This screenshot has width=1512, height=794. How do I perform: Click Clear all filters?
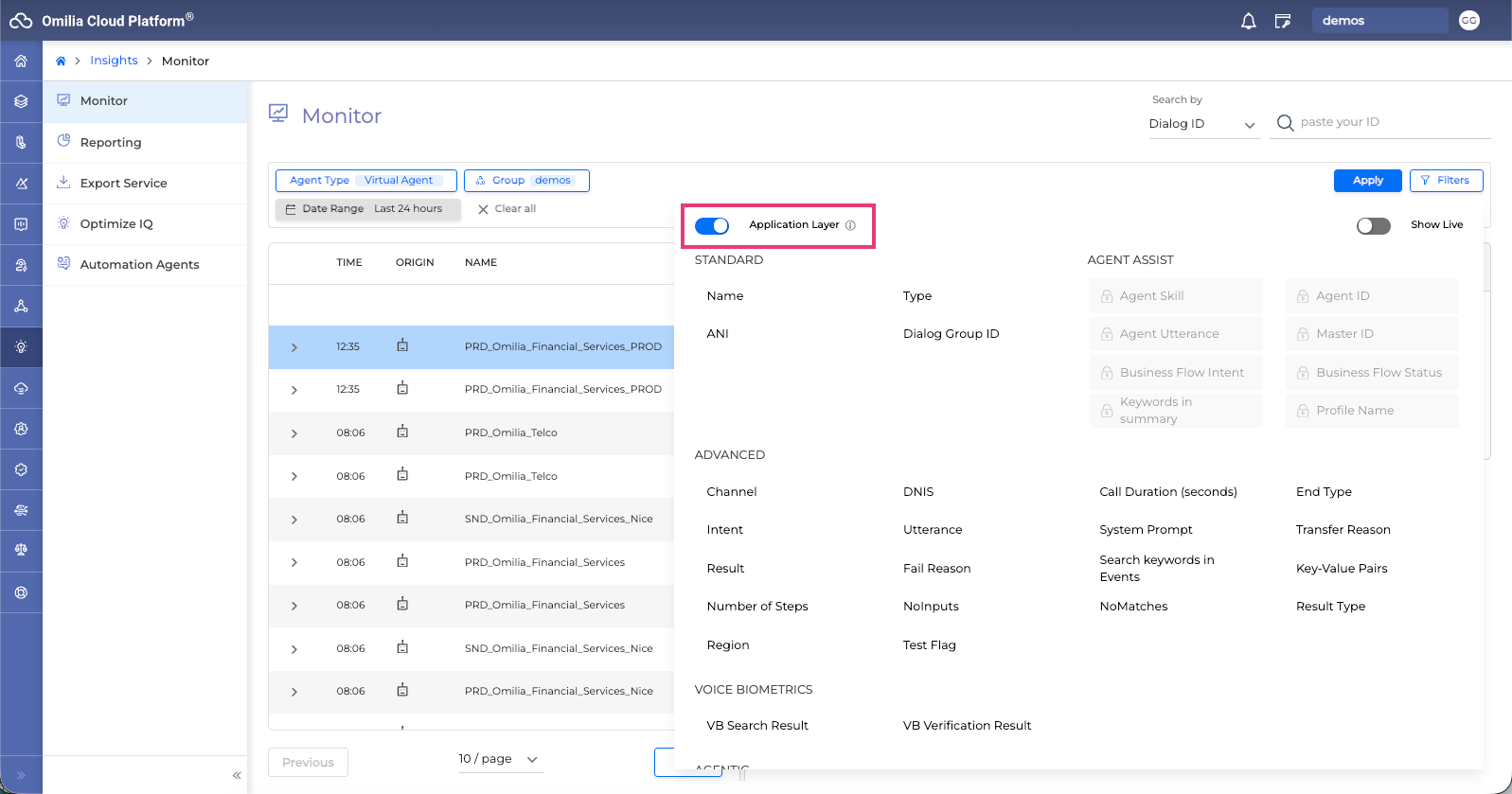507,209
